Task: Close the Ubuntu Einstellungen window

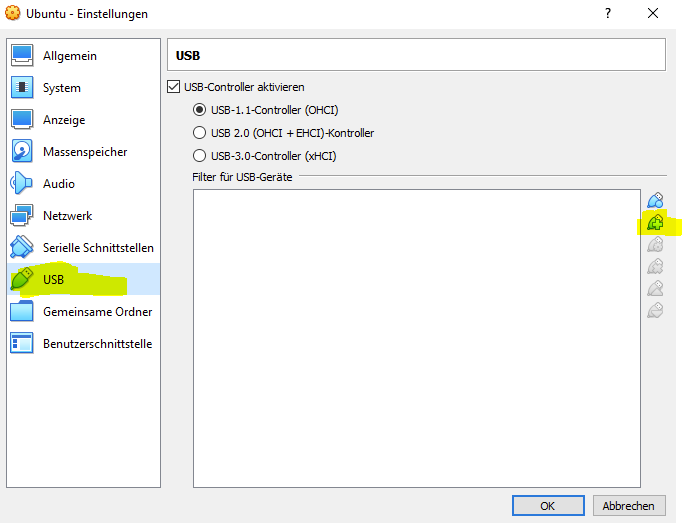Action: [653, 13]
